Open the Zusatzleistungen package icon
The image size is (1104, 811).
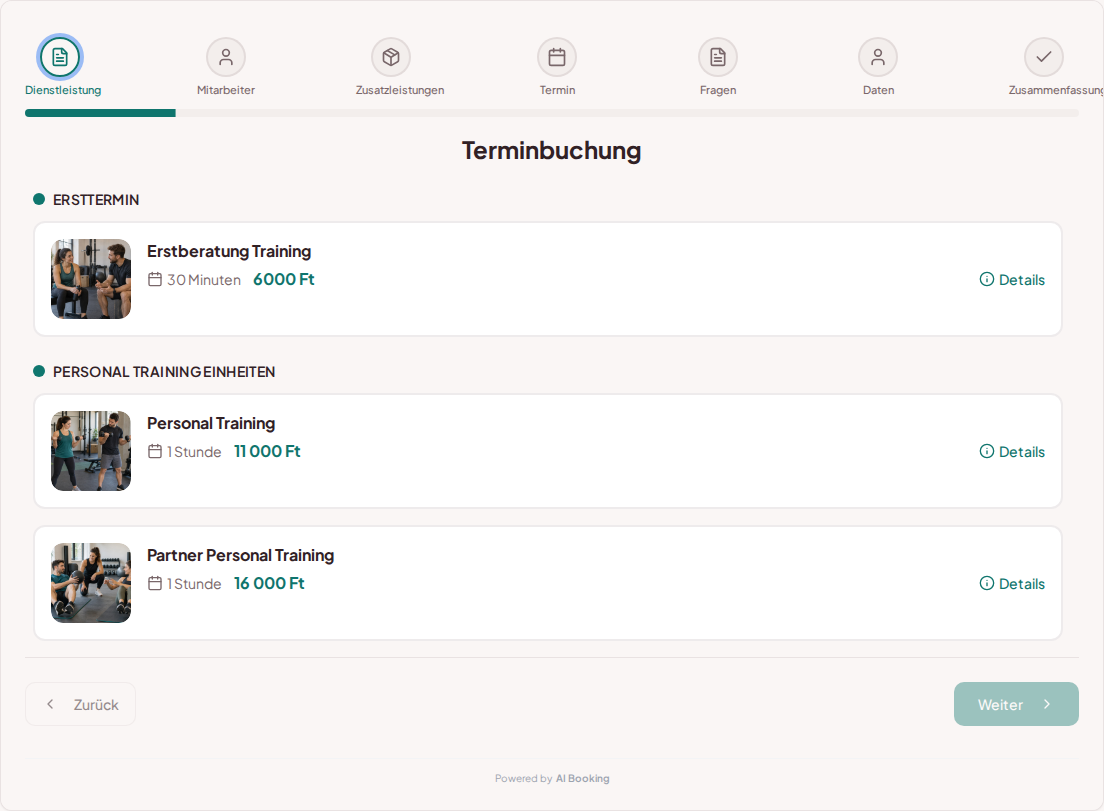pos(391,57)
